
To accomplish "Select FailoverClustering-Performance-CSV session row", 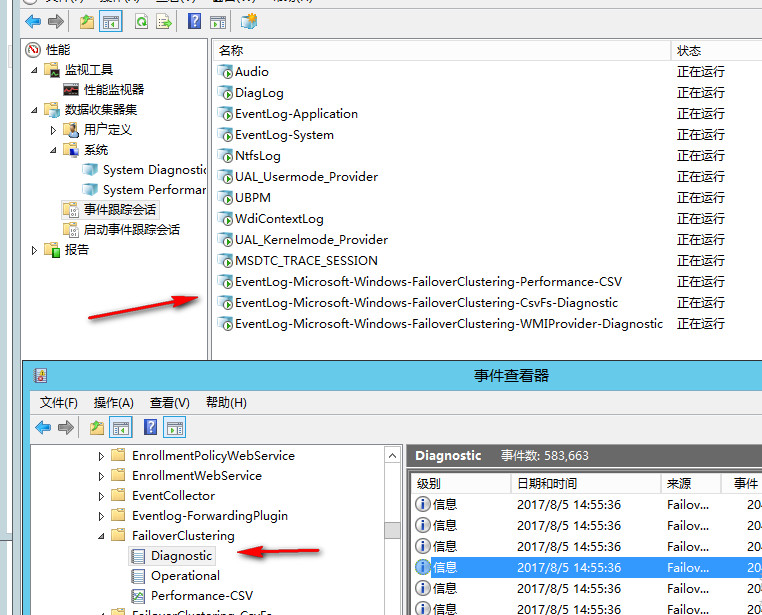I will coord(420,282).
